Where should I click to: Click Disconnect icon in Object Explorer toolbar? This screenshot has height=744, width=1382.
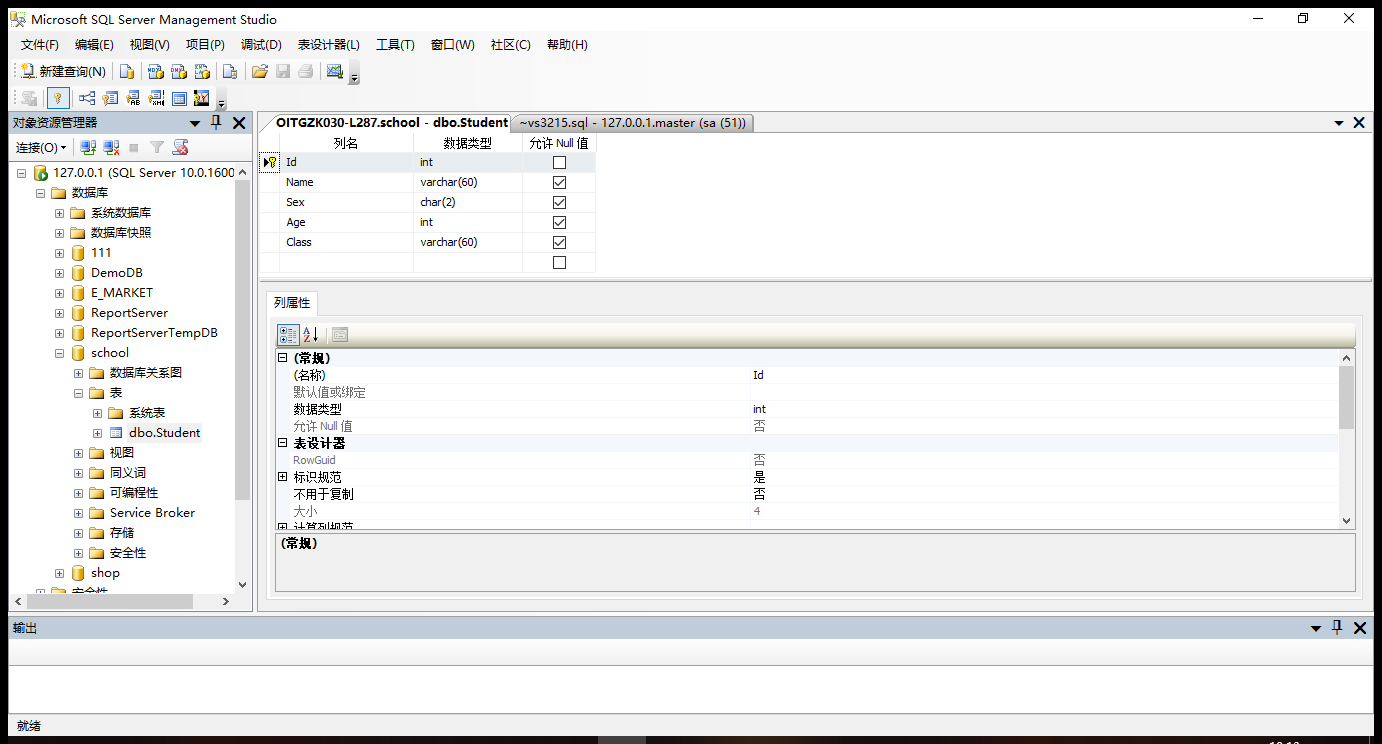tap(112, 147)
